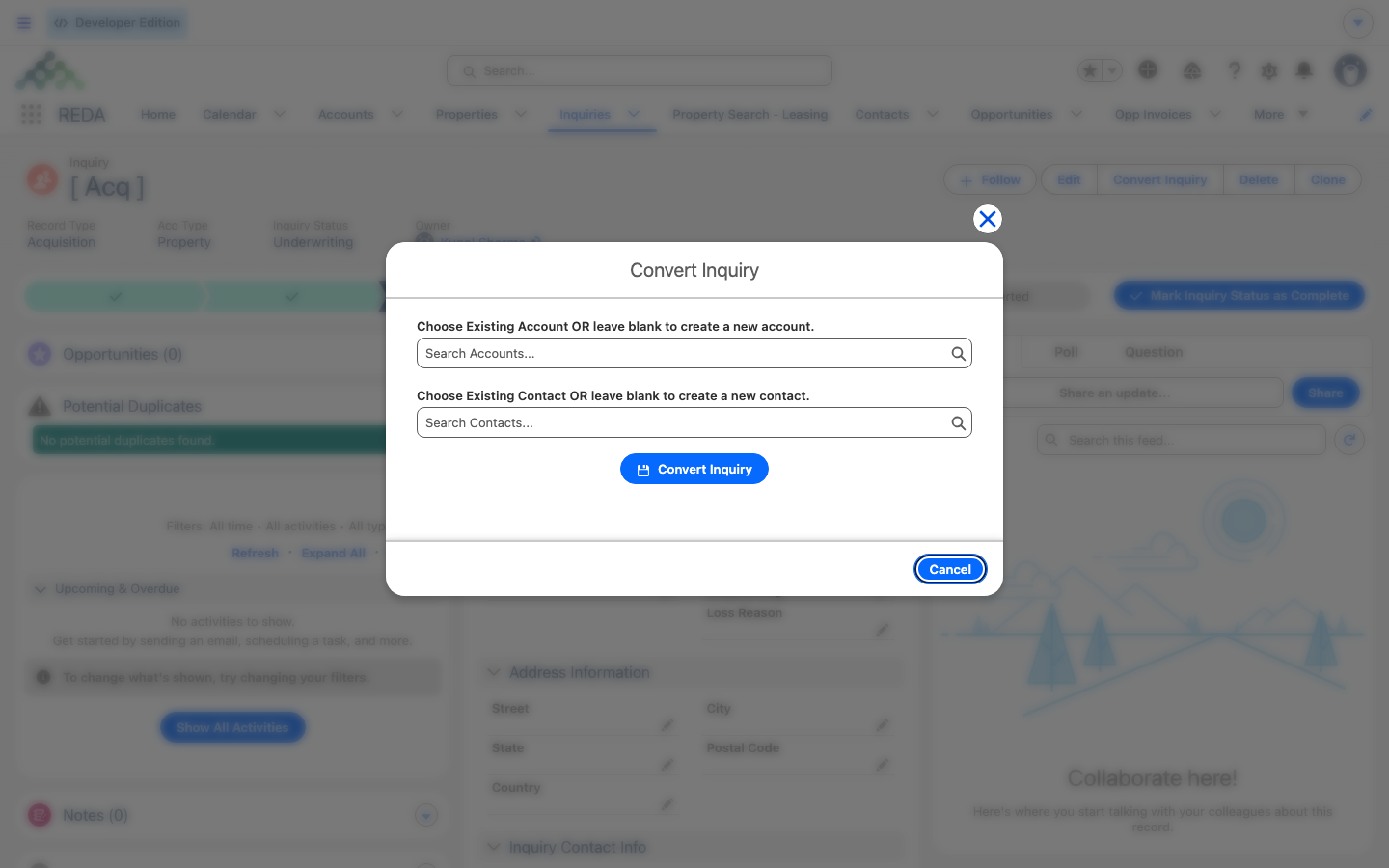Refresh the feed with the refresh icon
Image resolution: width=1389 pixels, height=868 pixels.
click(x=1349, y=441)
